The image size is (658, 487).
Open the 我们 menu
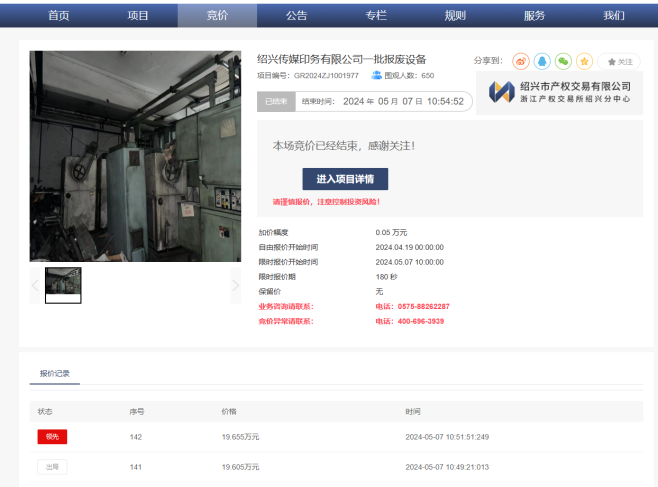614,16
